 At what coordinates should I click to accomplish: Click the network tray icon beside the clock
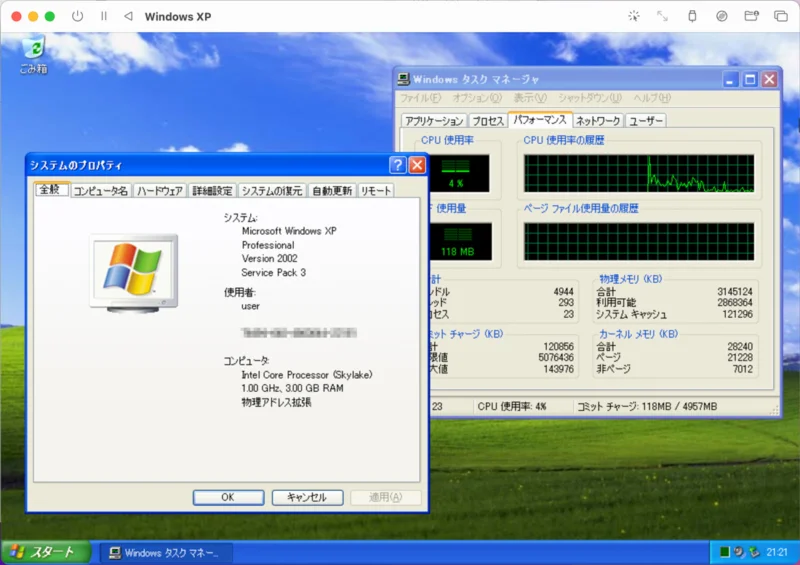coord(754,552)
